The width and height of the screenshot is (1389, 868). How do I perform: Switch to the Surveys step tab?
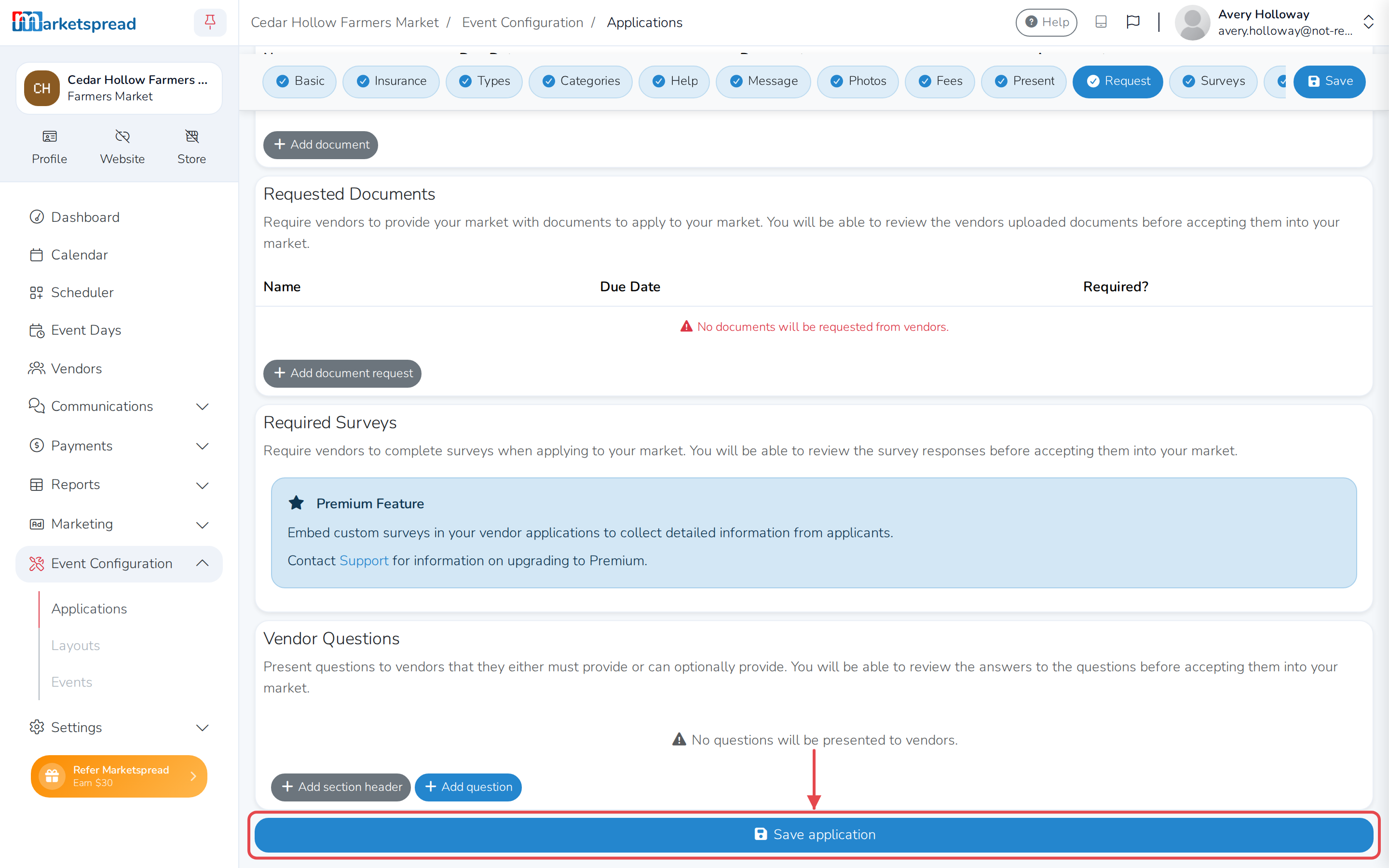pos(1213,81)
